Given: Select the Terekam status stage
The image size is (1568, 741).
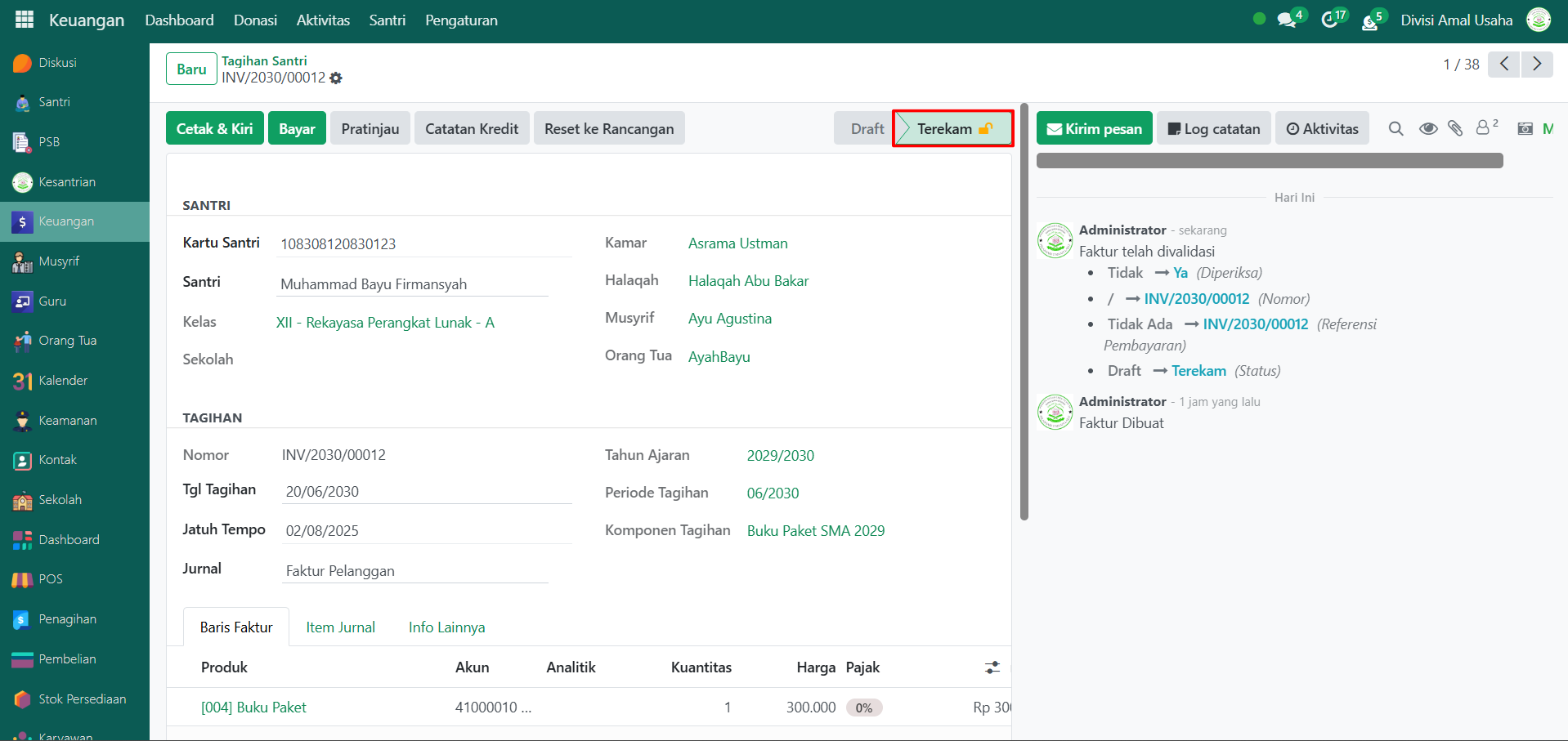Looking at the screenshot, I should 952,128.
